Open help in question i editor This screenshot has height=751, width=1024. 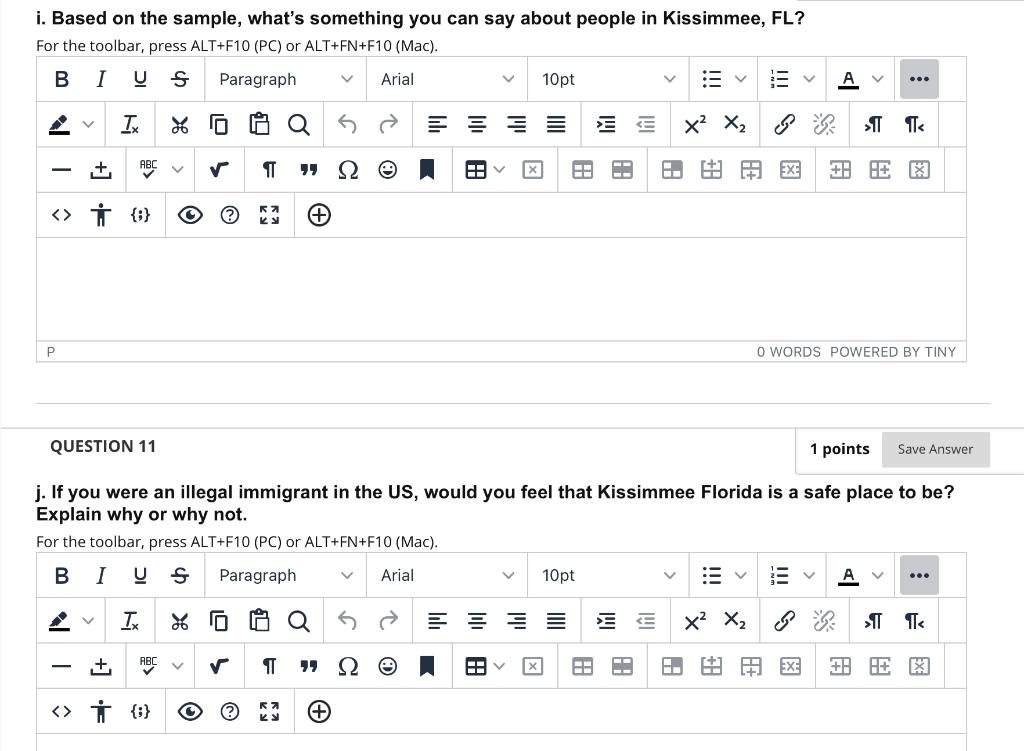[x=230, y=215]
